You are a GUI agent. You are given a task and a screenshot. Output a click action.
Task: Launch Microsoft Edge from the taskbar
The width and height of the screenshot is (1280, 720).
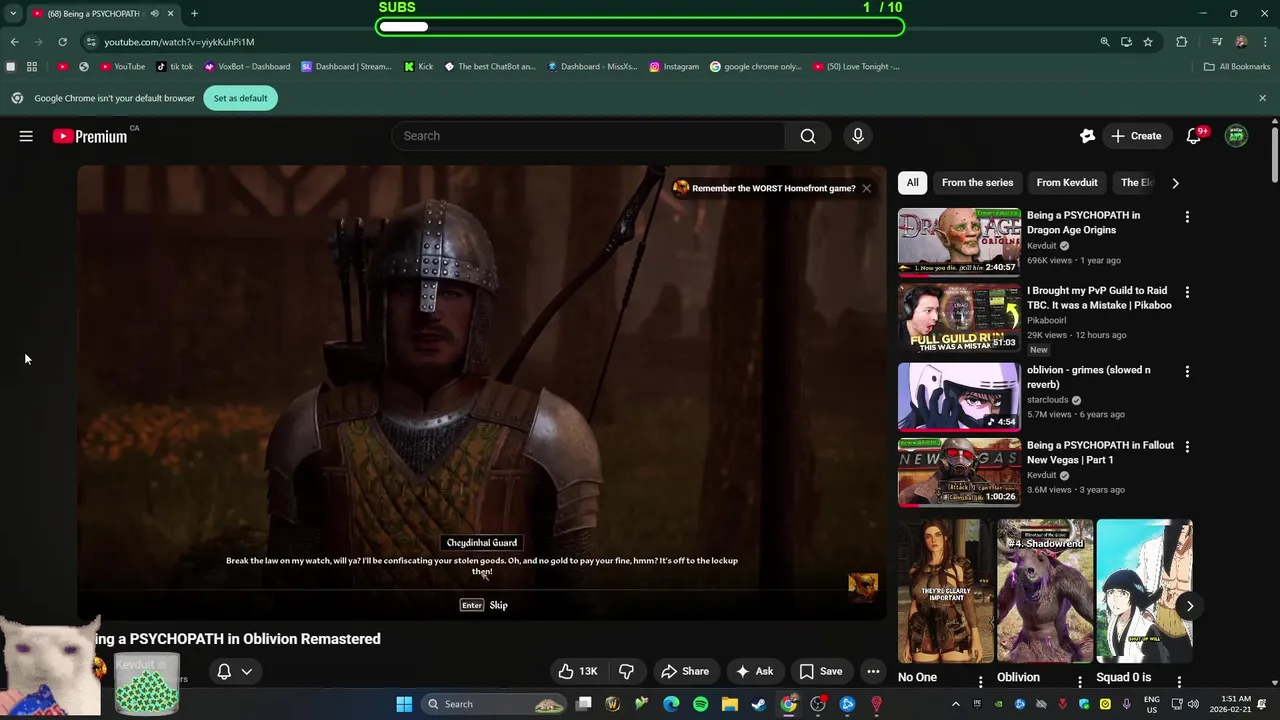click(x=671, y=704)
